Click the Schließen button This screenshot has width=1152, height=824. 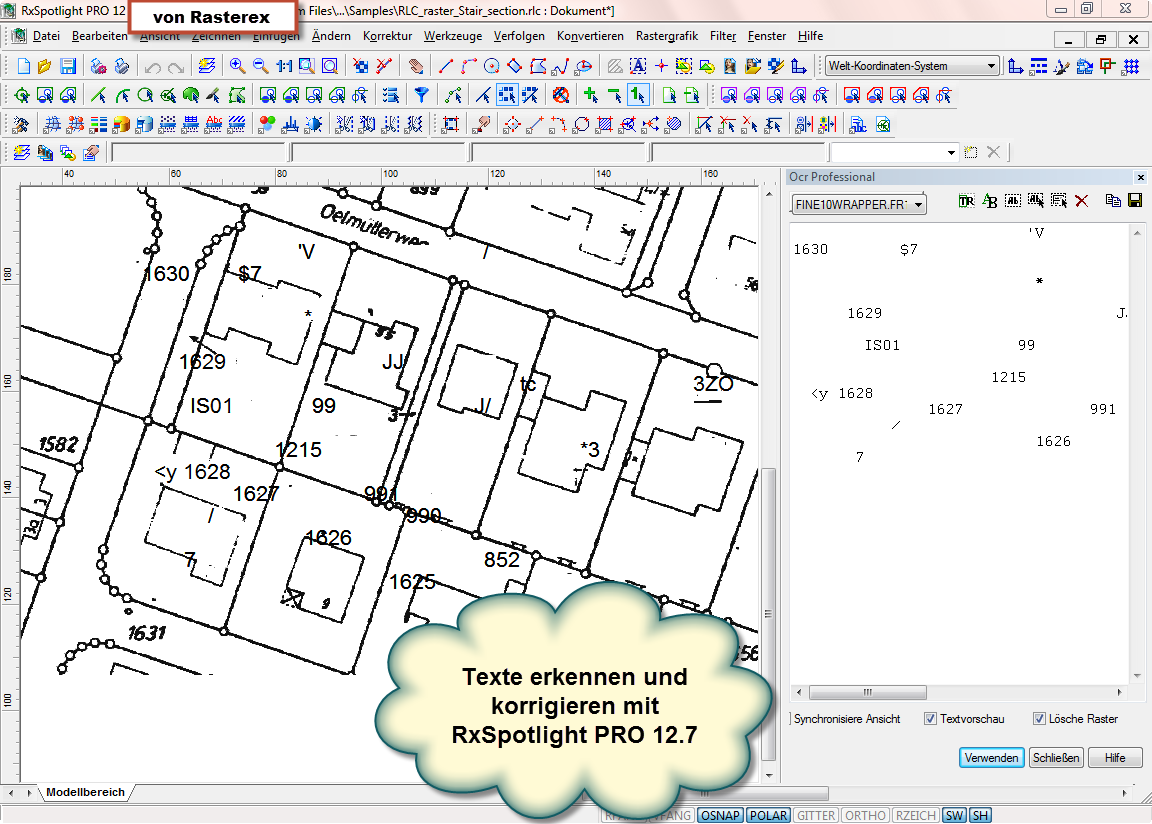(x=1056, y=758)
